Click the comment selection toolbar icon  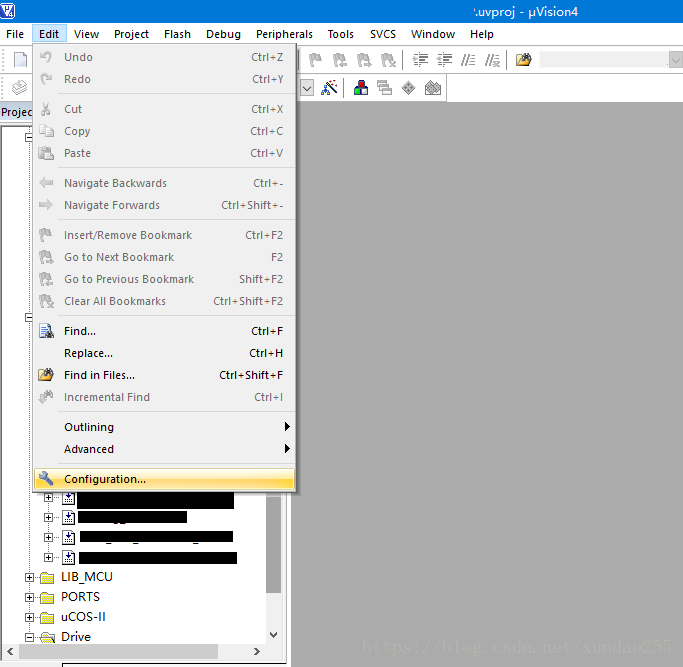click(x=468, y=59)
